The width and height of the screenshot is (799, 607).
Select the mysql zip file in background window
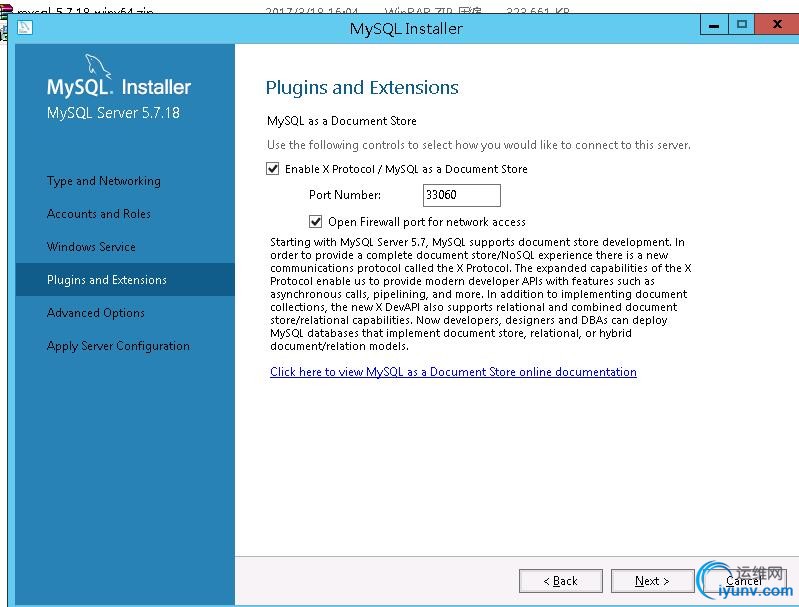tap(86, 11)
